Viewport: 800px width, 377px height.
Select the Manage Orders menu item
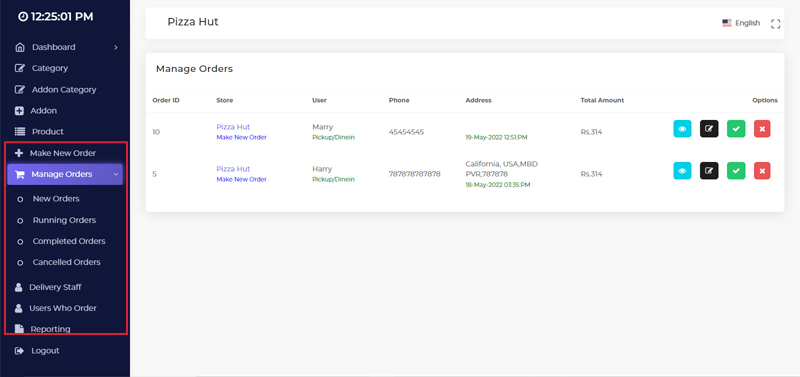tap(65, 174)
